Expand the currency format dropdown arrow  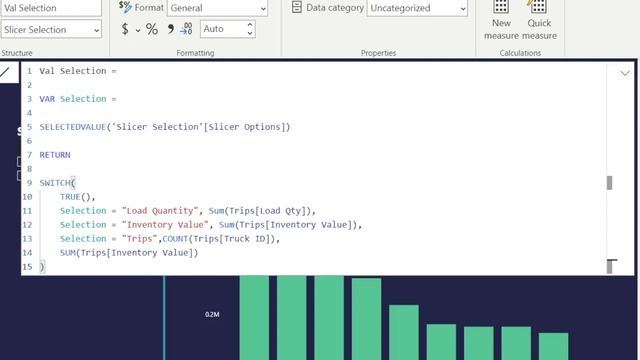coord(138,30)
